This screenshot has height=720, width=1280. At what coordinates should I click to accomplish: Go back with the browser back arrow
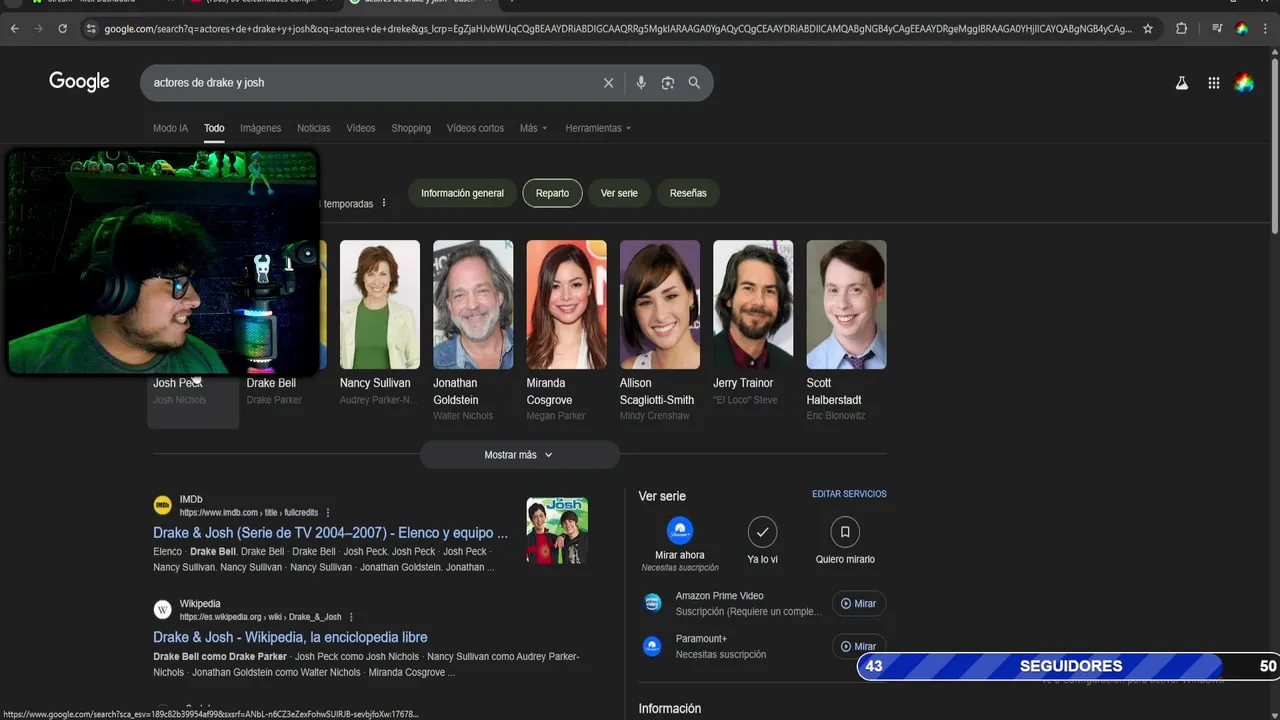coord(14,29)
